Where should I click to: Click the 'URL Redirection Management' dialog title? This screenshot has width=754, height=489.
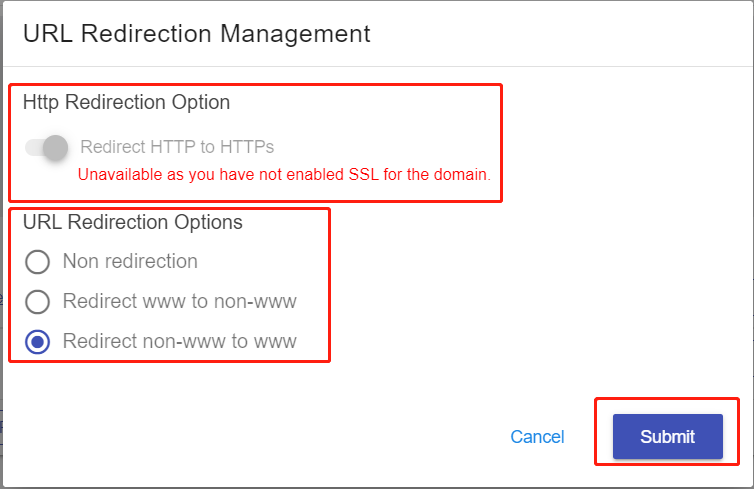[x=196, y=34]
